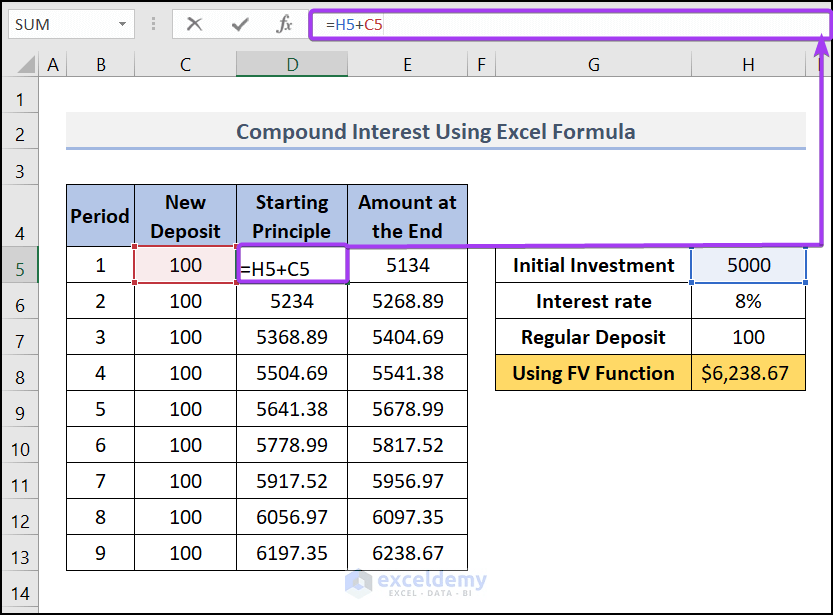Click the cell with value 5956.97
Viewport: 833px width, 615px height.
[407, 481]
